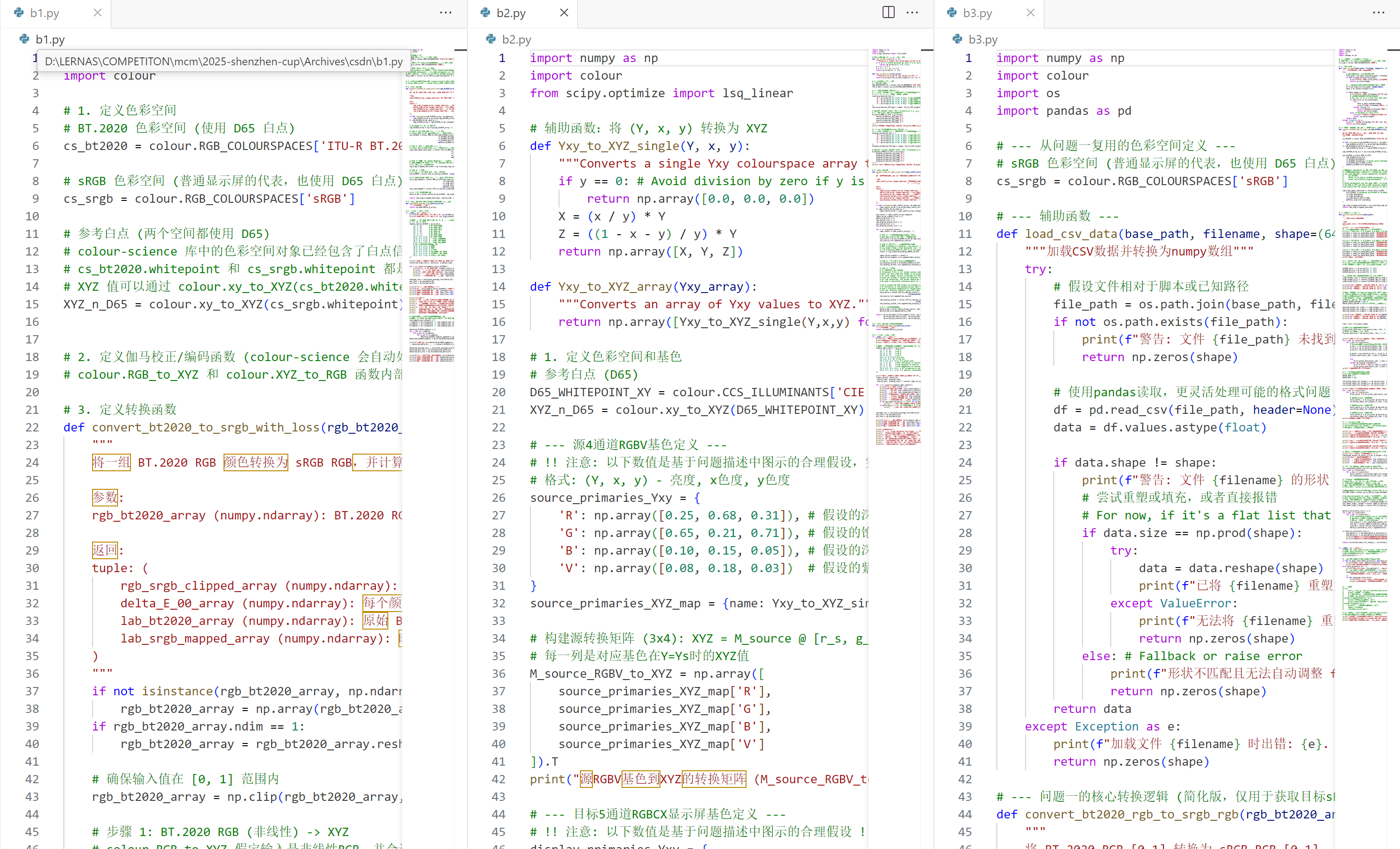Open more actions menu for b2.py group
Screen dimensions: 1400x849
pos(912,12)
